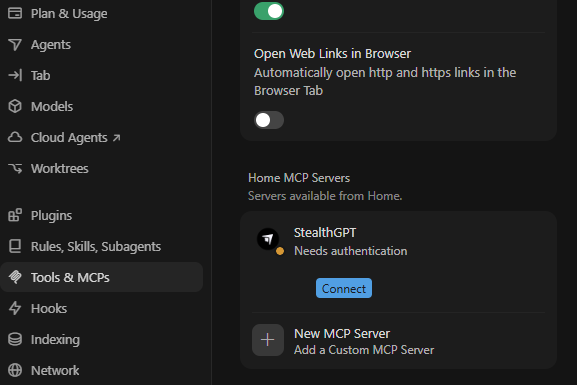This screenshot has width=577, height=385.
Task: Click the Plan & Usage card icon
Action: [15, 13]
